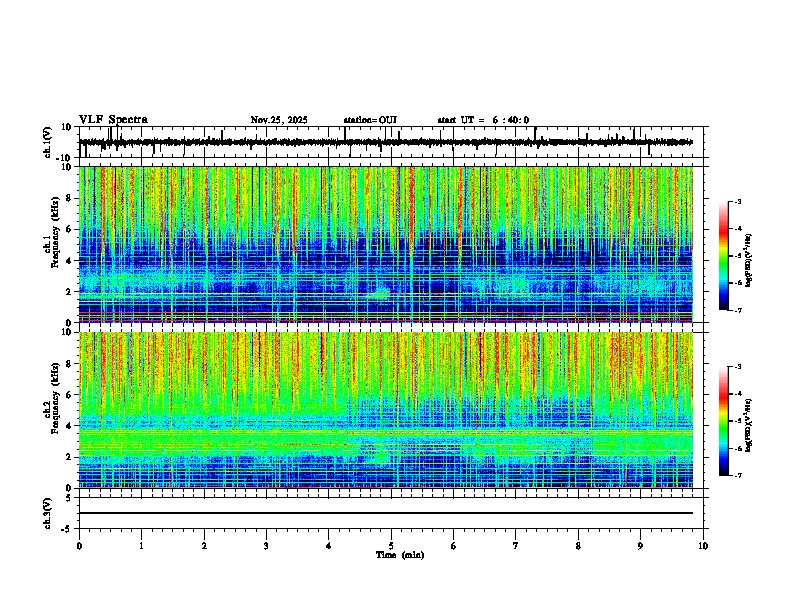Pick the ch.2 spectrogram color scale bar
792x612 pixels.
tap(724, 421)
